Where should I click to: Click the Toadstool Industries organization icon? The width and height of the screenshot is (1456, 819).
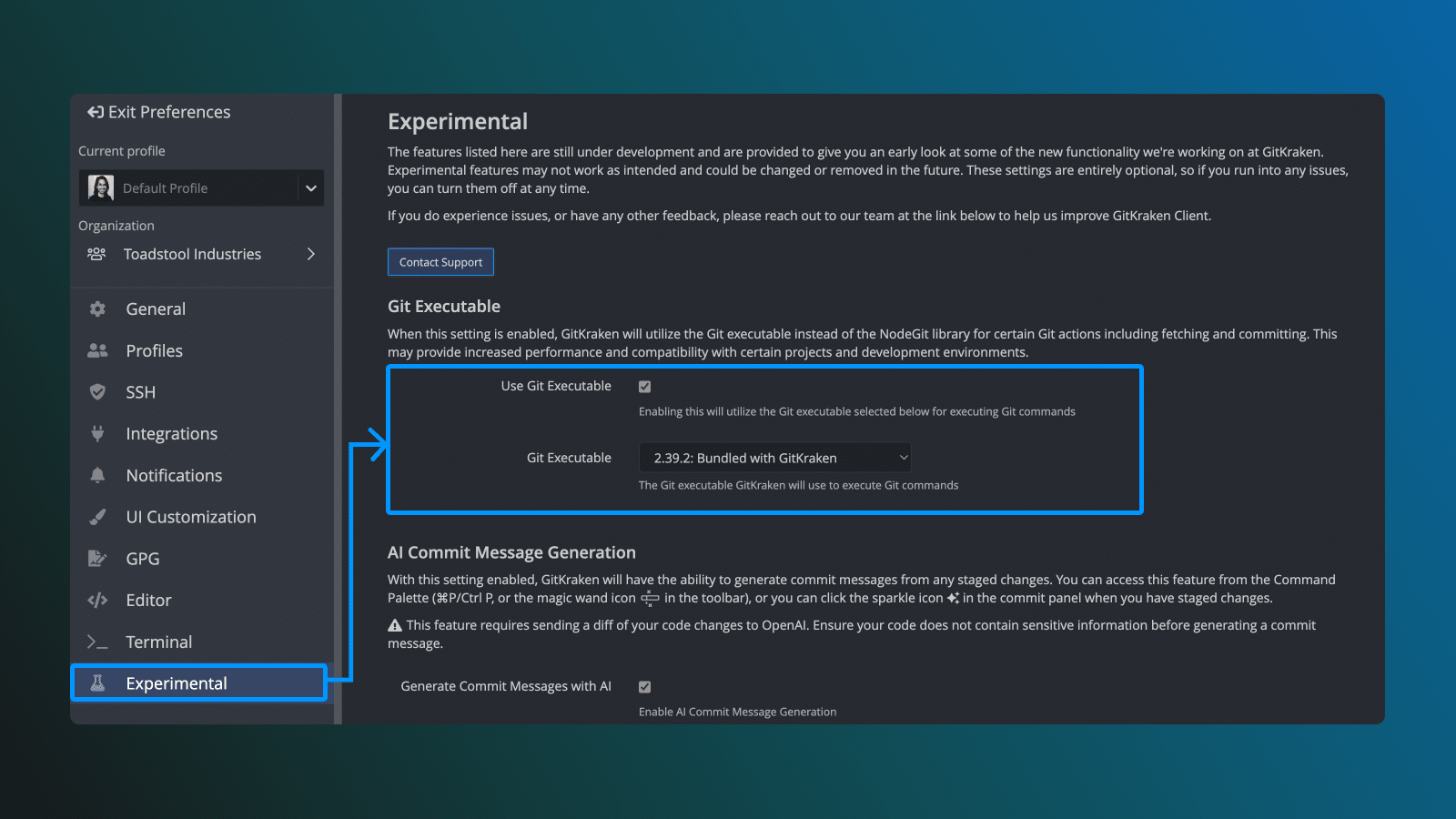96,254
